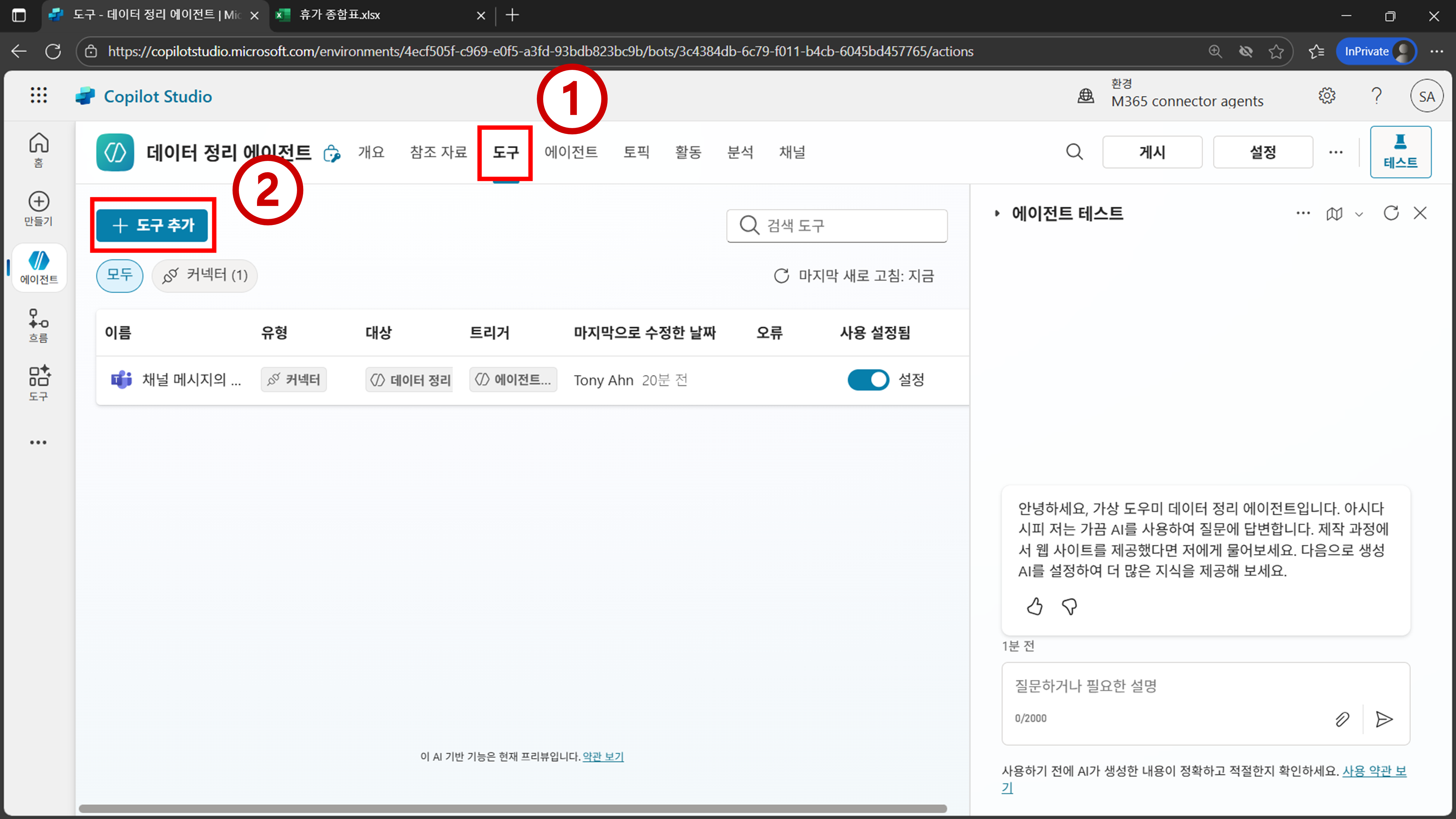Click the thumbs up feedback icon
1456x819 pixels.
pyautogui.click(x=1034, y=606)
